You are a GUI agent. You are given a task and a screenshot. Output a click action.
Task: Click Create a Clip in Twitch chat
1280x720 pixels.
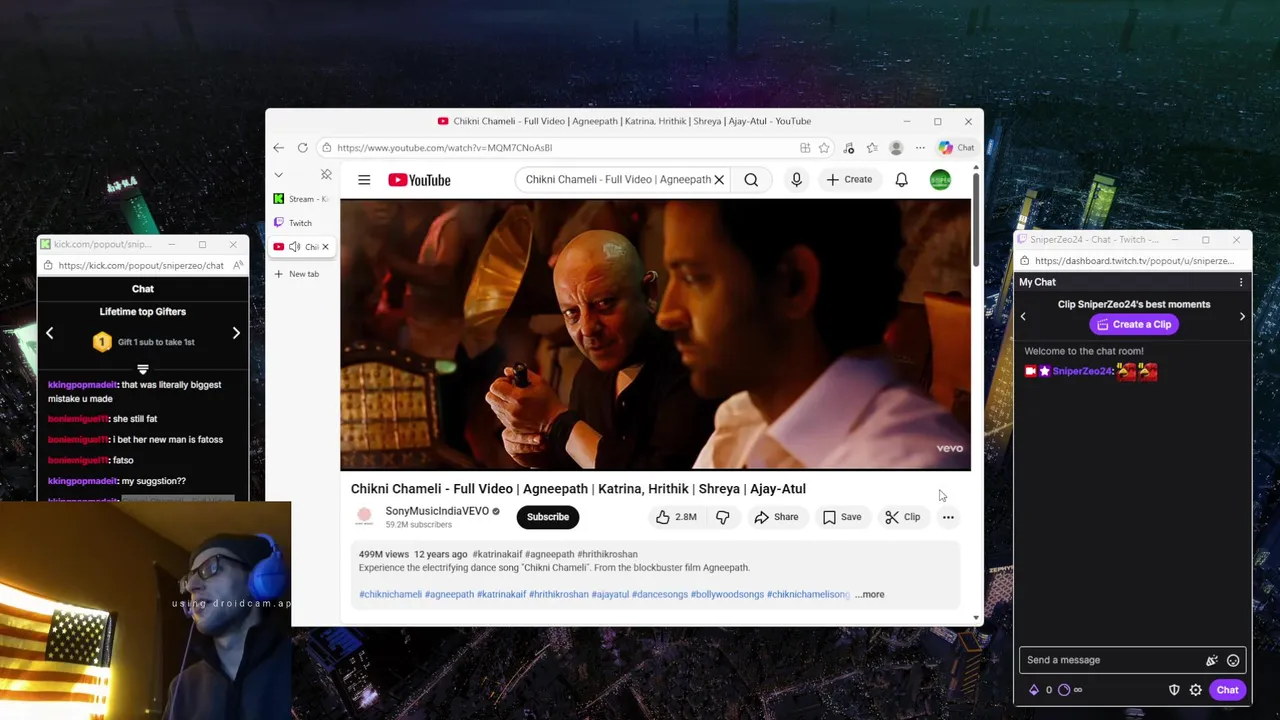[1134, 324]
